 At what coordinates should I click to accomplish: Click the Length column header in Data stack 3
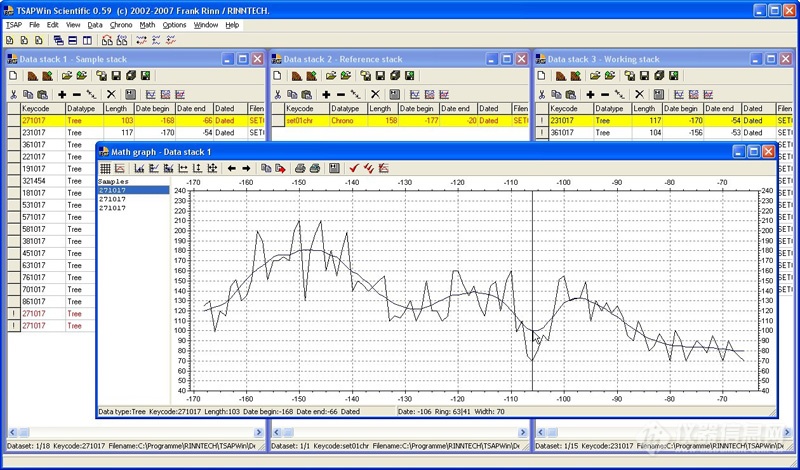click(x=644, y=108)
